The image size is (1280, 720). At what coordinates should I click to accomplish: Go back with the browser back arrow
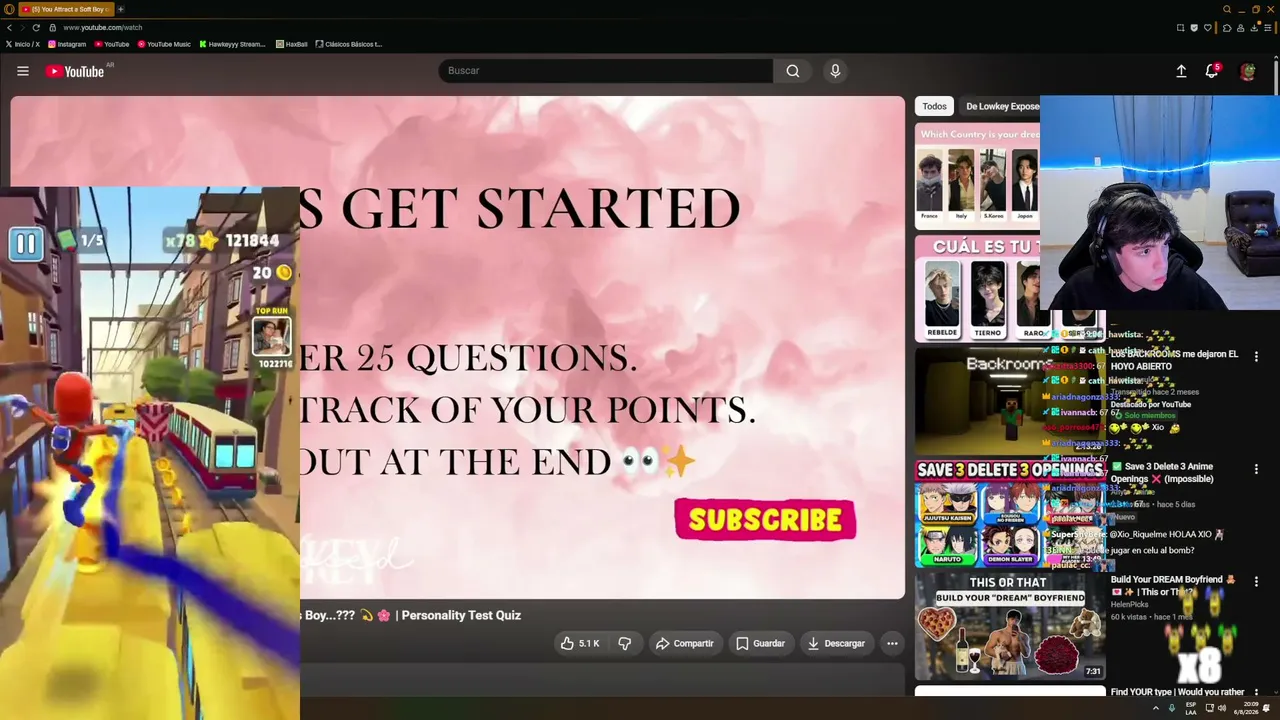coord(9,27)
